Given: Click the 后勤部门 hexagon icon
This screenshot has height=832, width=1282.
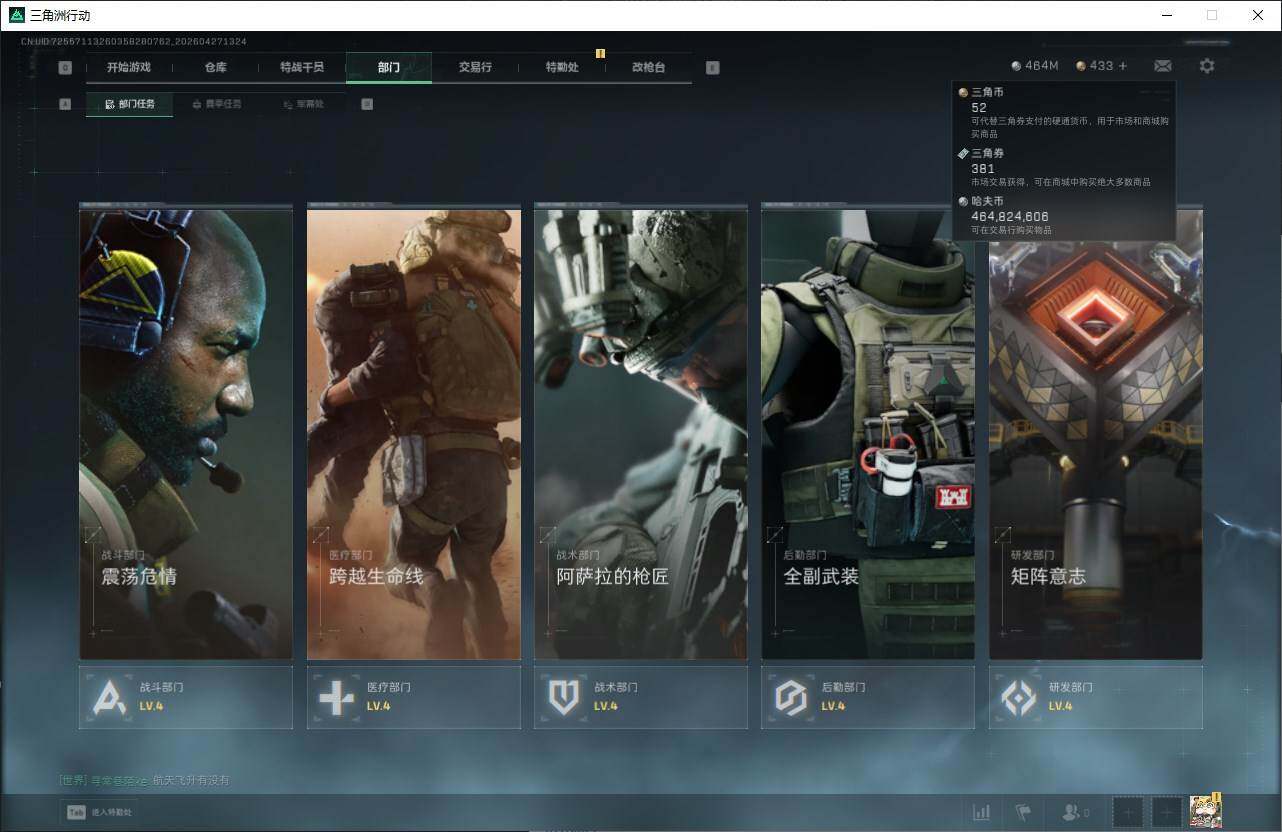Looking at the screenshot, I should coord(791,697).
